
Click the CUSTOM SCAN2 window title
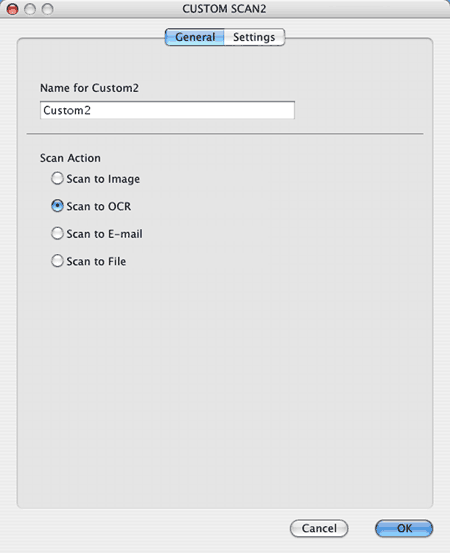pyautogui.click(x=224, y=9)
